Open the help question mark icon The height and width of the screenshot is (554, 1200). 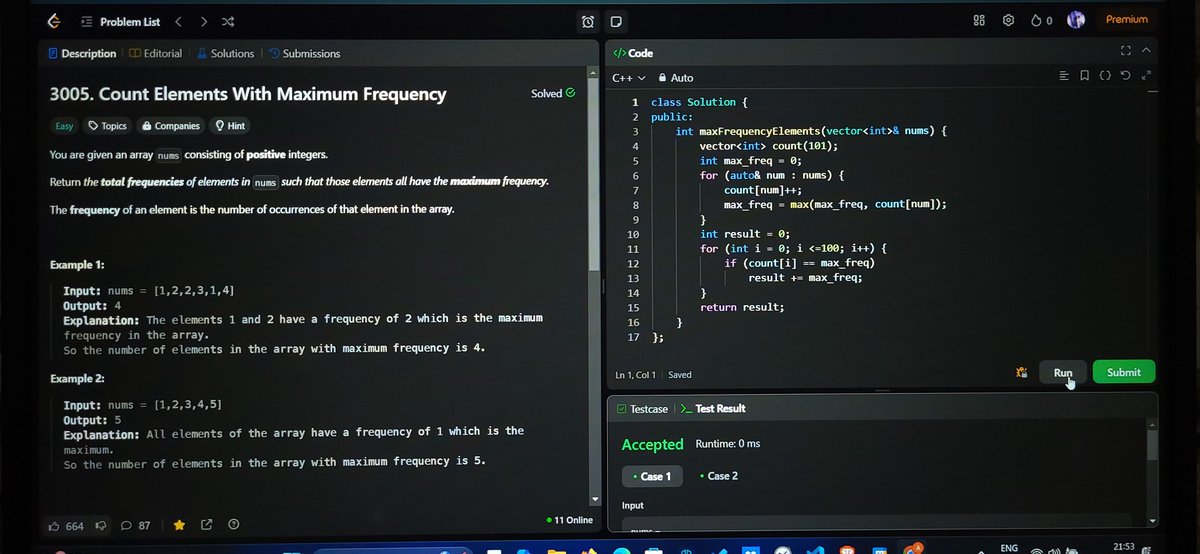(233, 525)
